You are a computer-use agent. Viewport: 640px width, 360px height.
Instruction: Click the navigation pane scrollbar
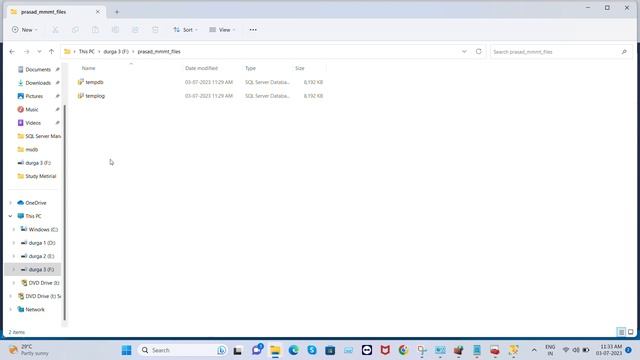(x=64, y=212)
